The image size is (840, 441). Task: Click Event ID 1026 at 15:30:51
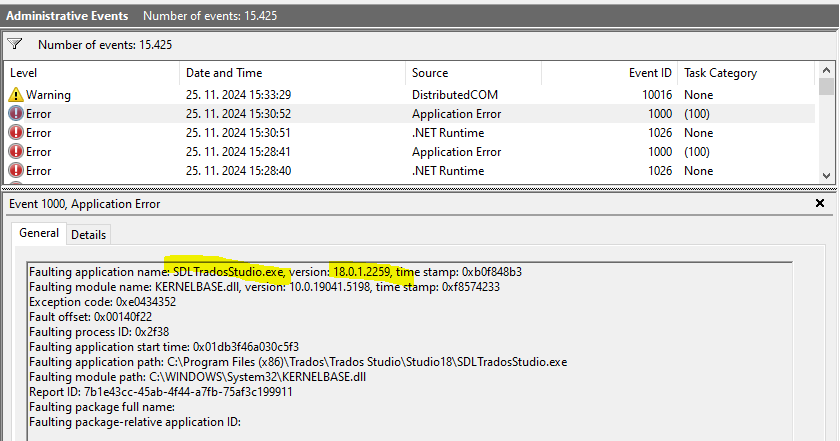coord(660,132)
